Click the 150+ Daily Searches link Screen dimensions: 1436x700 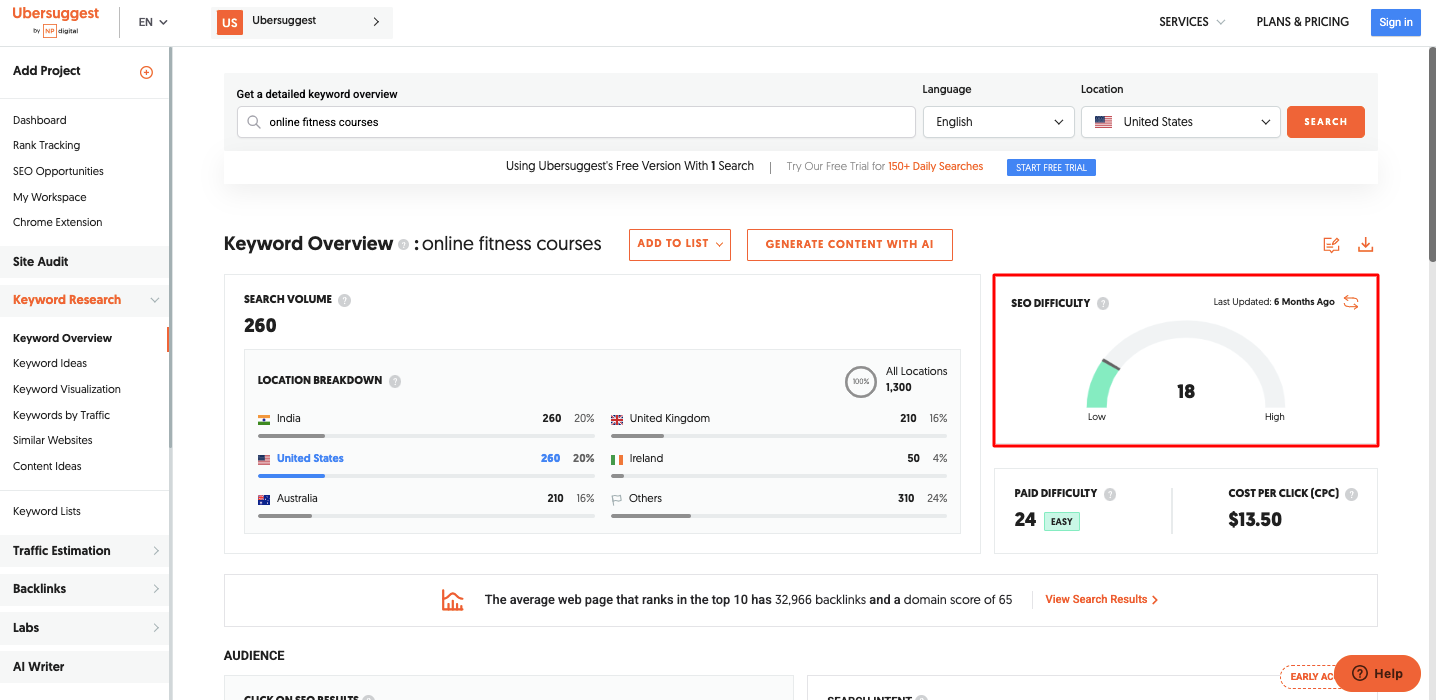936,167
